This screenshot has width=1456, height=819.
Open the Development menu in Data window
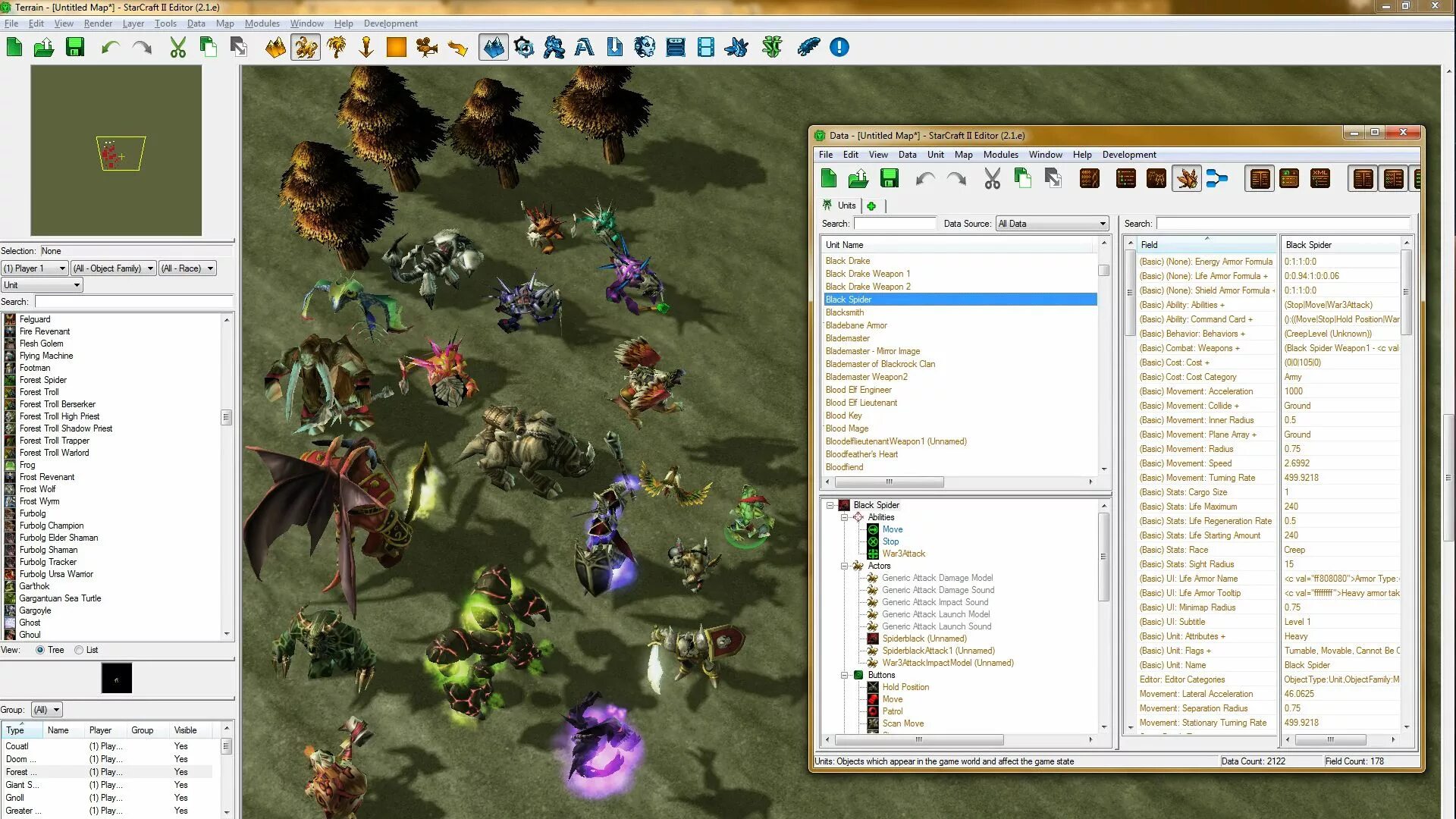pyautogui.click(x=1128, y=155)
